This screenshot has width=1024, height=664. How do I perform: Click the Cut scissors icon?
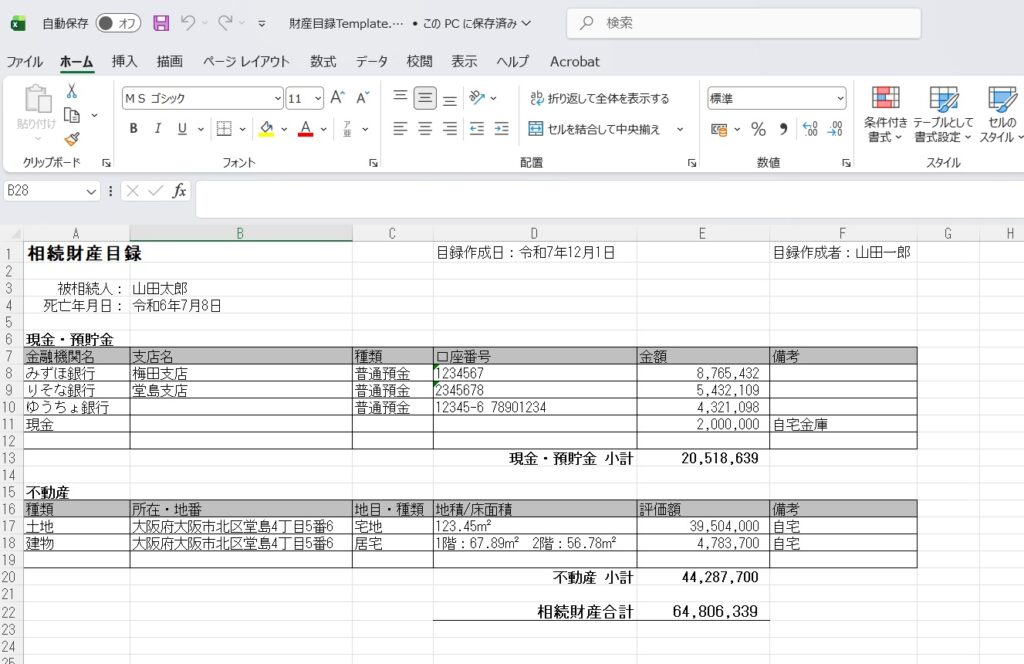point(72,92)
